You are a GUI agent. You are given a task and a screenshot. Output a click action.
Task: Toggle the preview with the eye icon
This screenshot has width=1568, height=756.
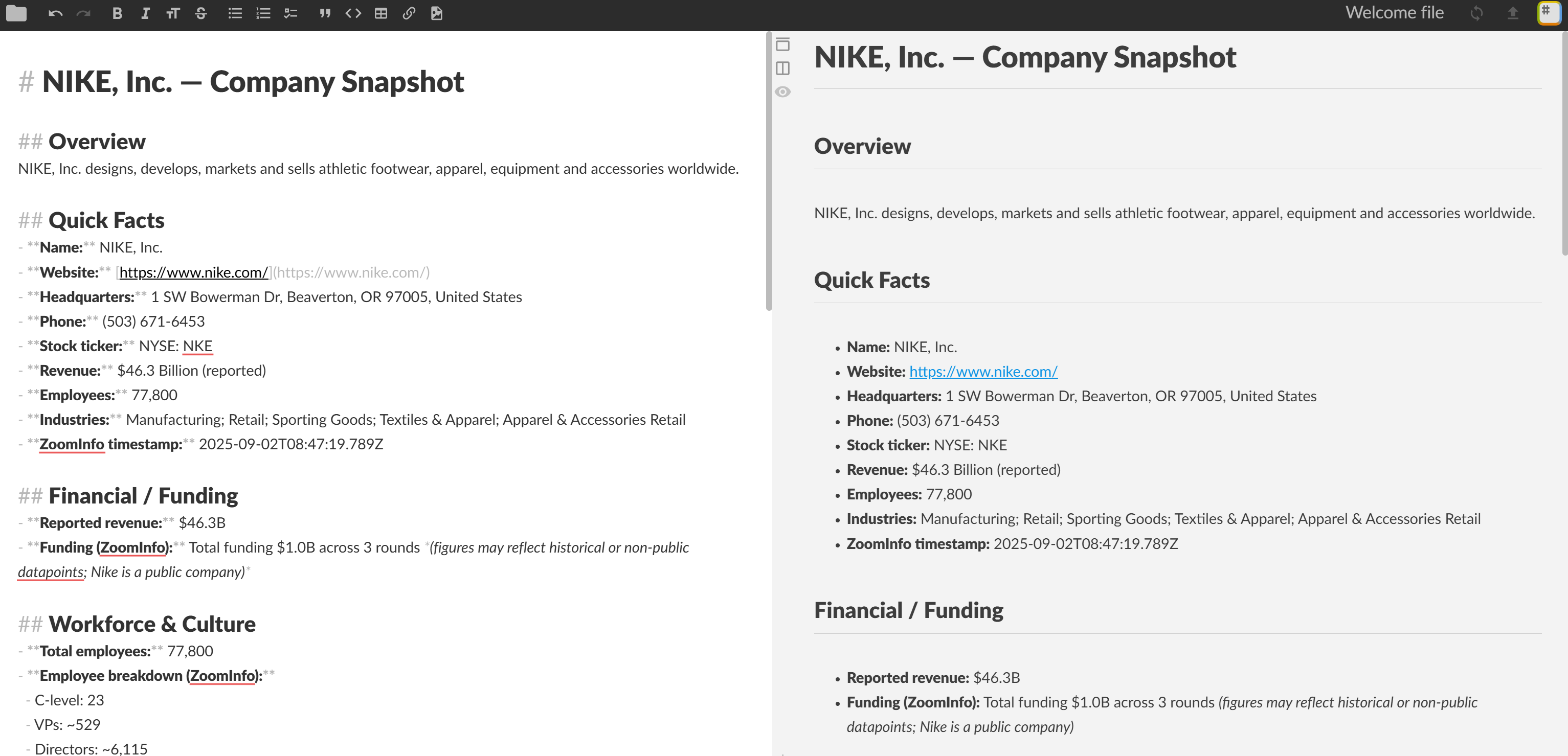[x=782, y=90]
